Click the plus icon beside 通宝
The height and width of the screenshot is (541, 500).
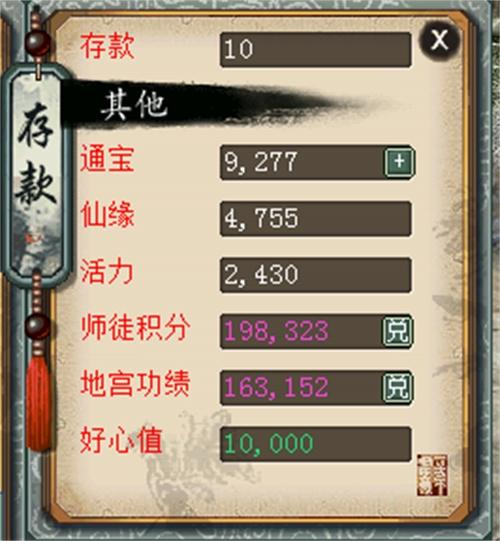pyautogui.click(x=399, y=162)
